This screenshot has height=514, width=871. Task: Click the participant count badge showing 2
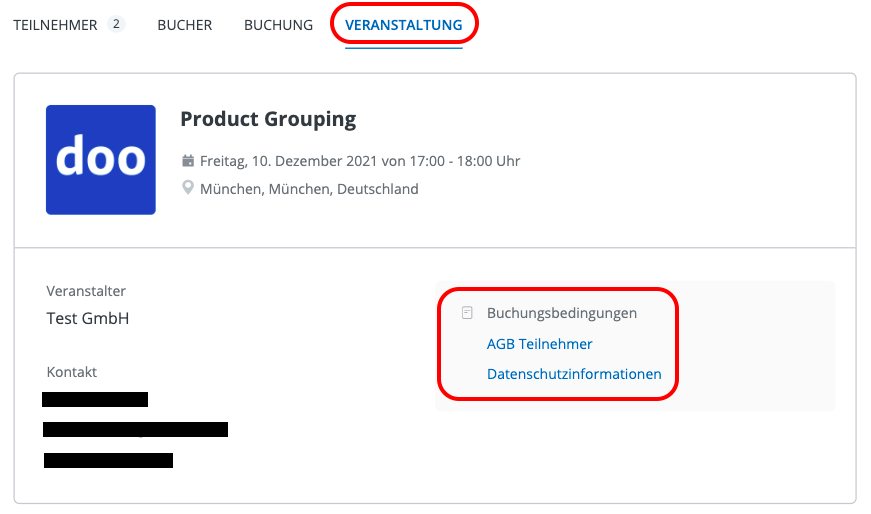(116, 25)
